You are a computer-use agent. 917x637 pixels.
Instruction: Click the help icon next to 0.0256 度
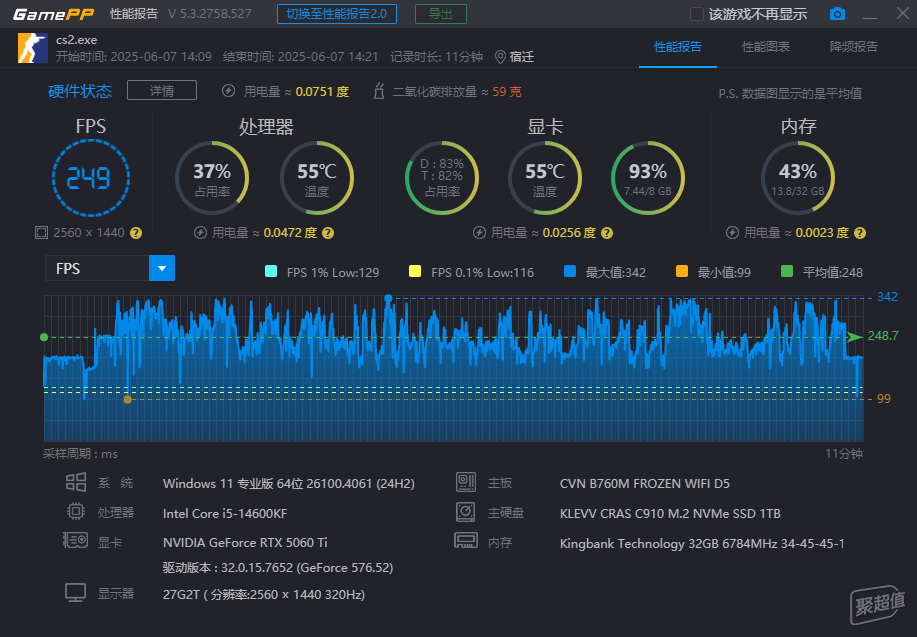coord(607,233)
